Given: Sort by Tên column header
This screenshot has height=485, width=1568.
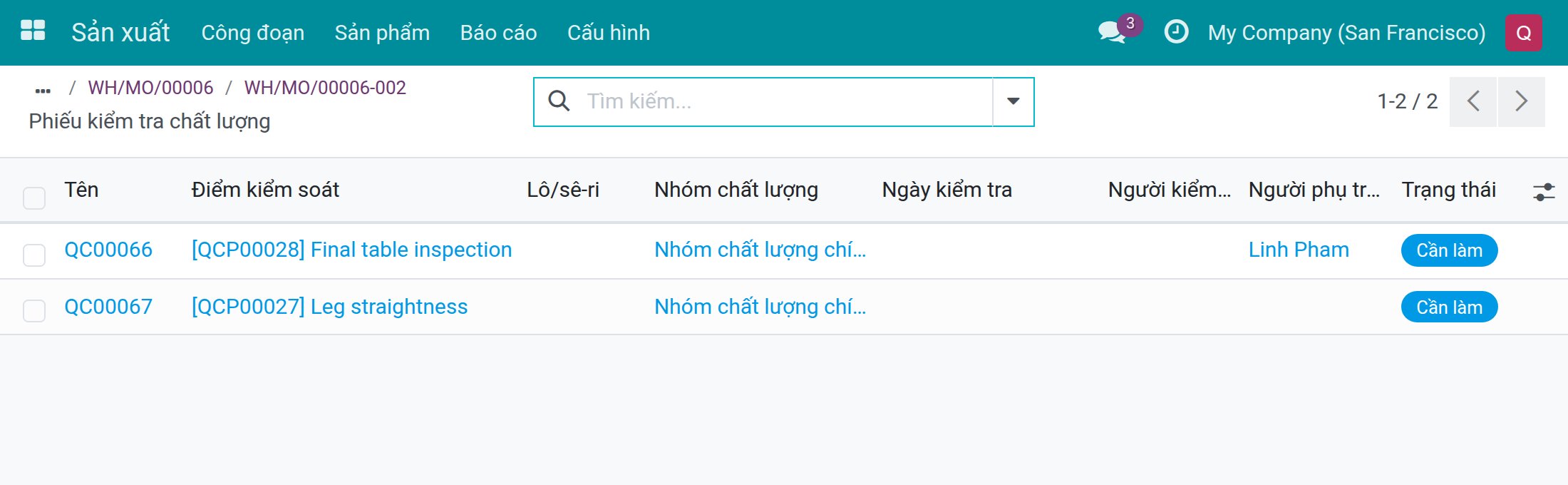Looking at the screenshot, I should [x=81, y=190].
